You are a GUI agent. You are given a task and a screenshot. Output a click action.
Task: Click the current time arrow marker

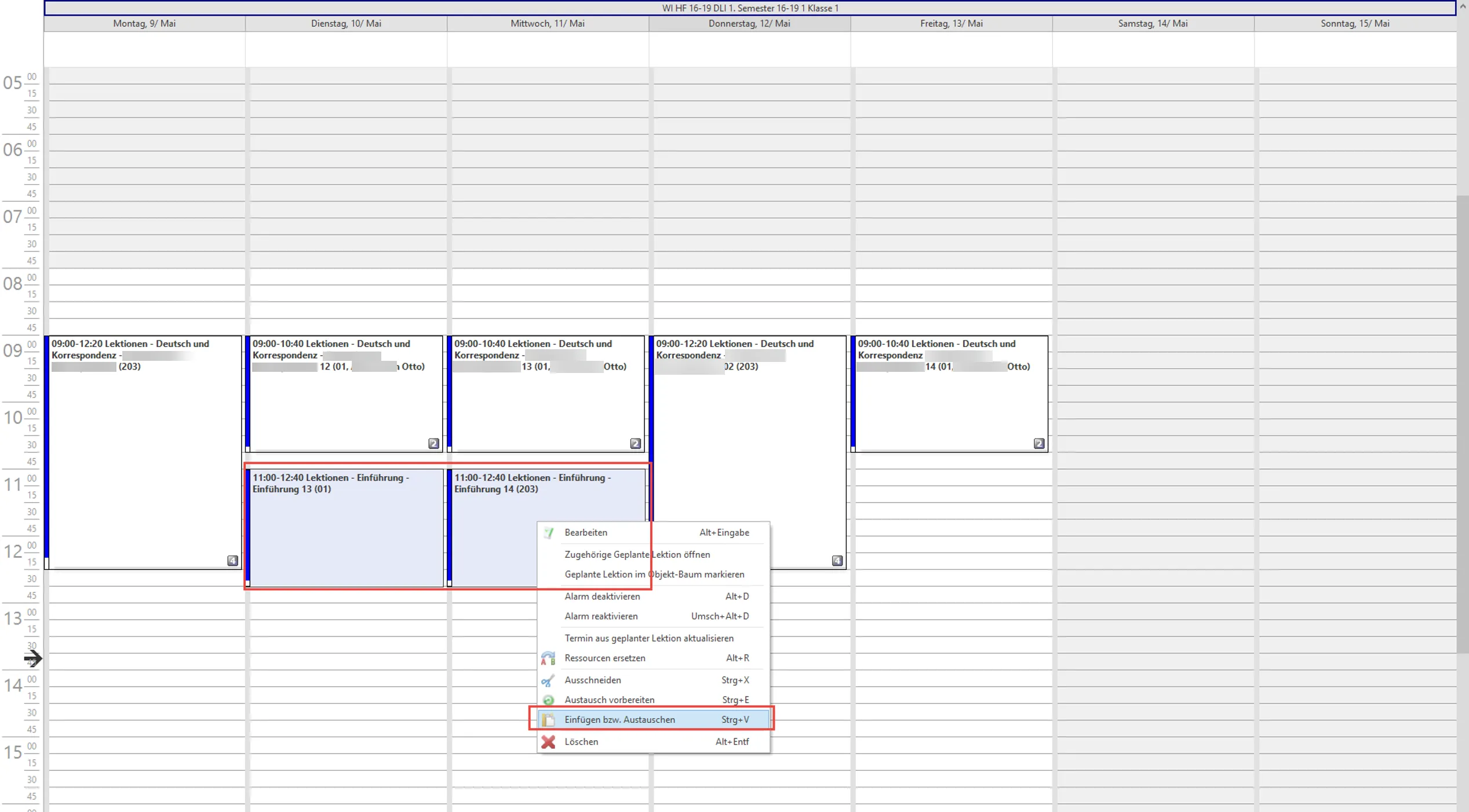(33, 659)
